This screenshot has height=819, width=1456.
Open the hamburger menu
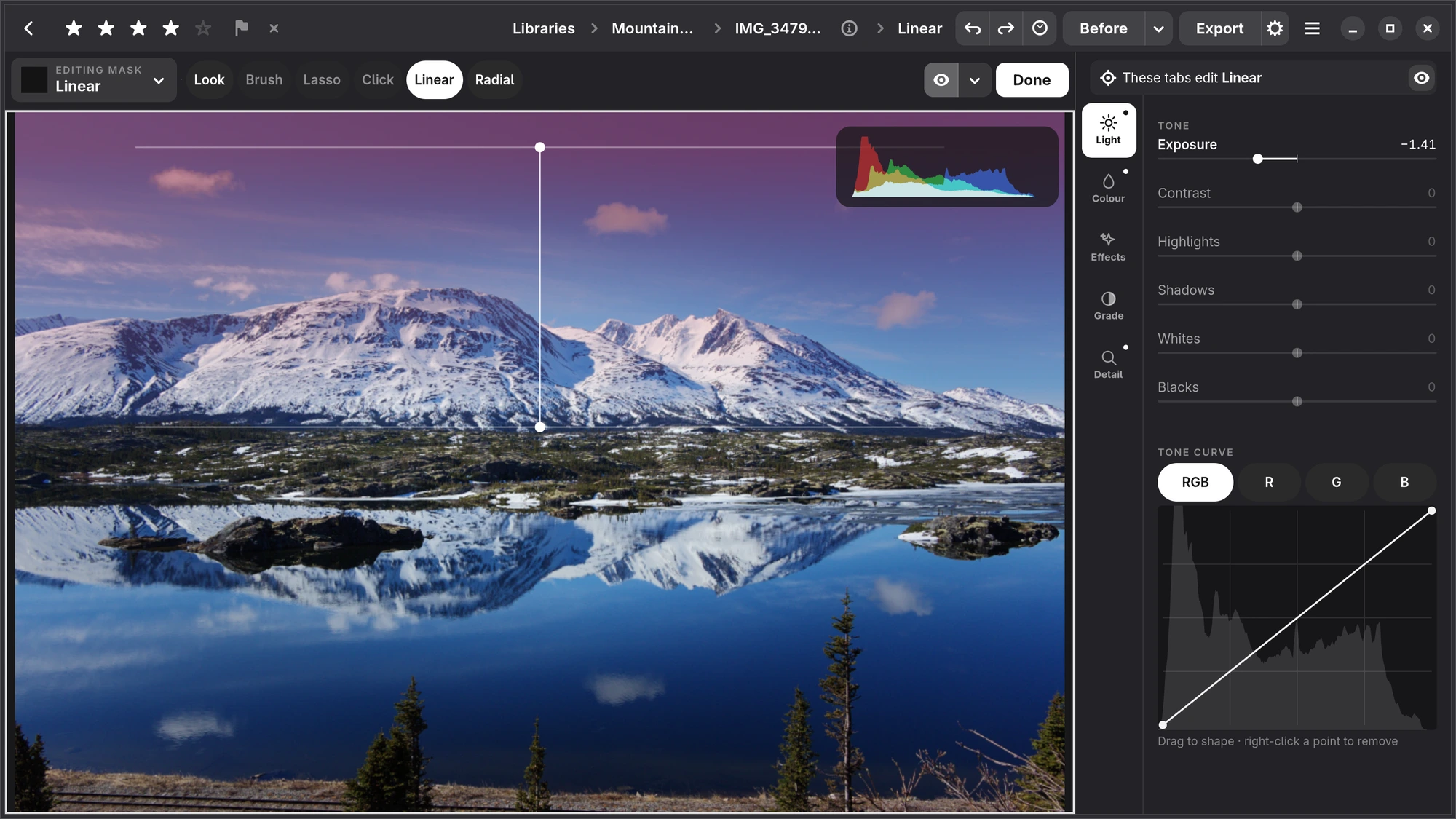point(1312,28)
